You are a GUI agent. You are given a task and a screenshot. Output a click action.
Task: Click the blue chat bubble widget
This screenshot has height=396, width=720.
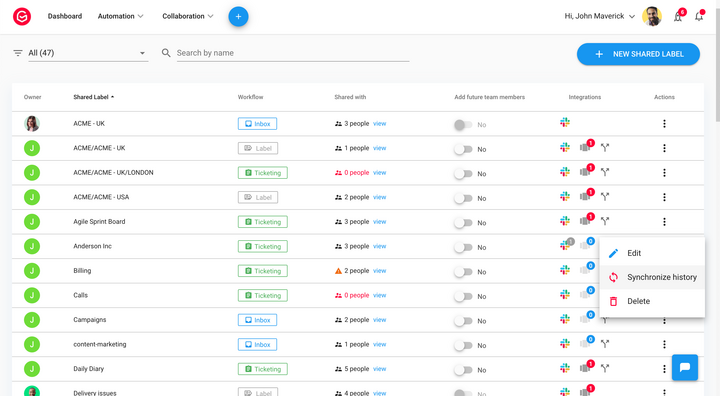pyautogui.click(x=685, y=367)
